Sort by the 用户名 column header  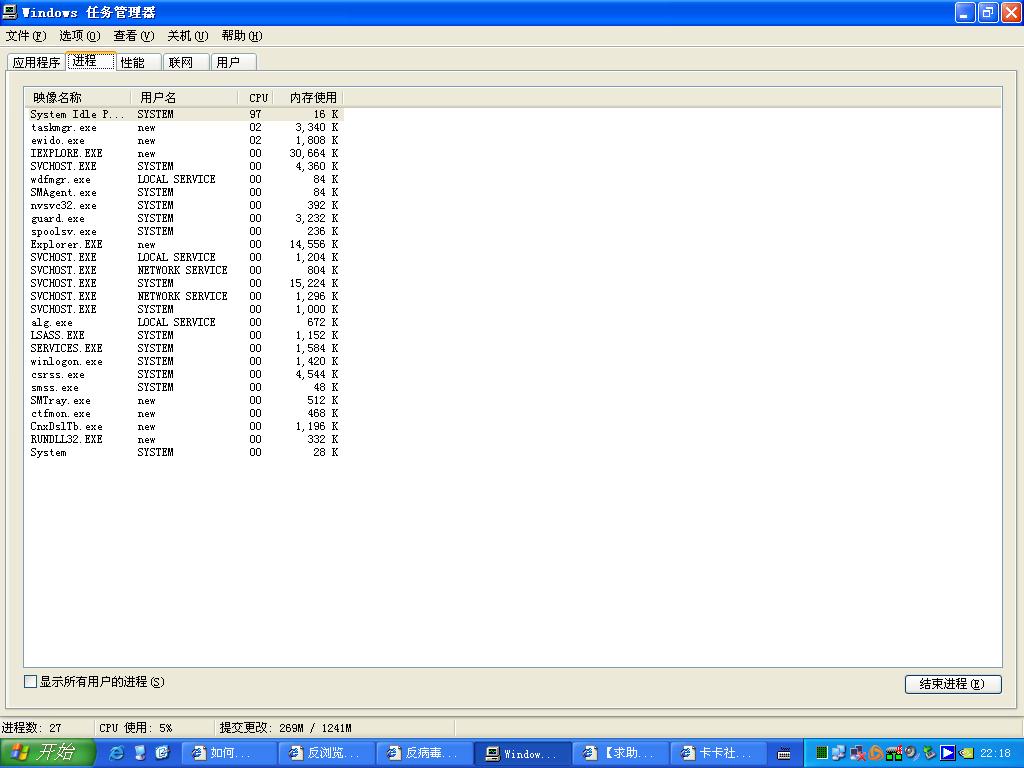point(184,98)
